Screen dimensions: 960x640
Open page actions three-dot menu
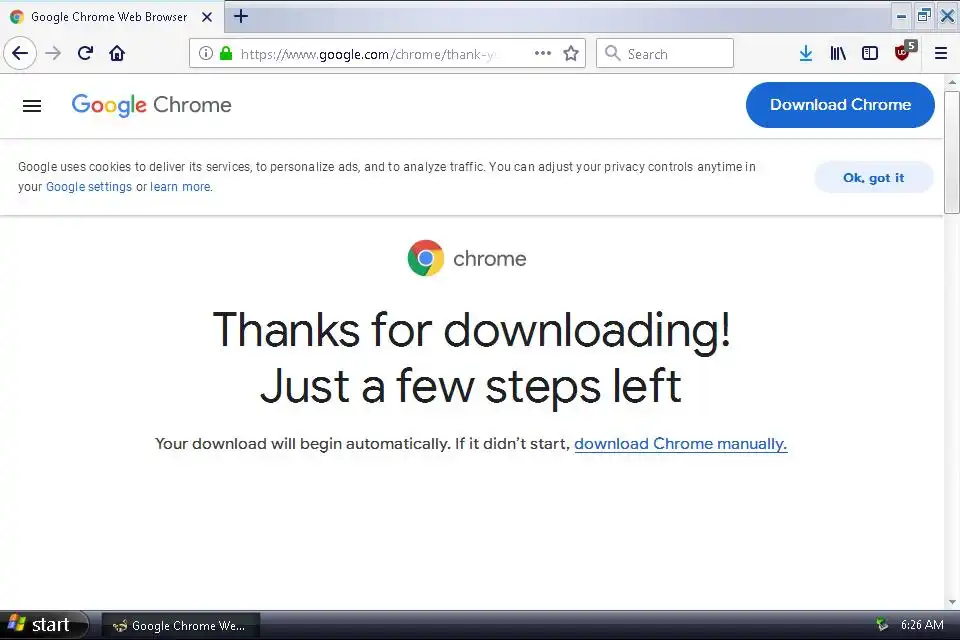pos(542,53)
